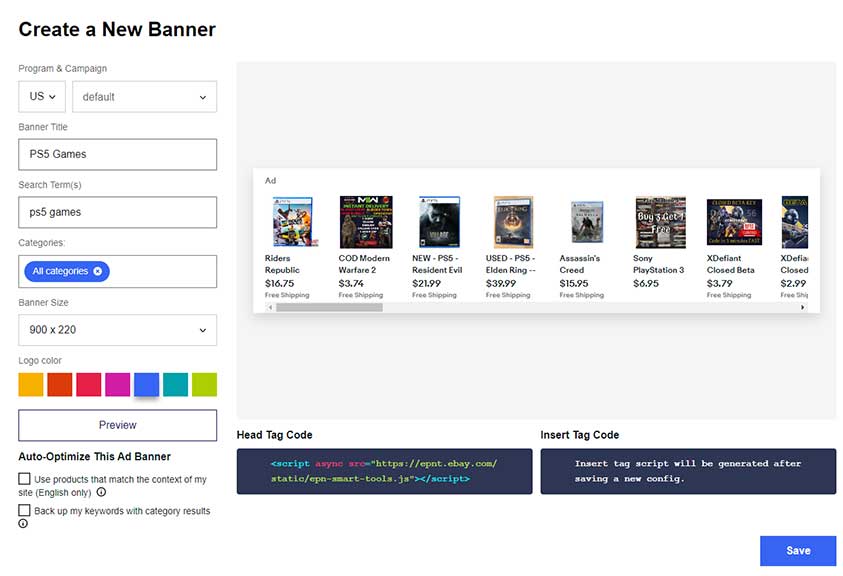Click the right arrow of the ad banner scrollbar

tap(802, 308)
